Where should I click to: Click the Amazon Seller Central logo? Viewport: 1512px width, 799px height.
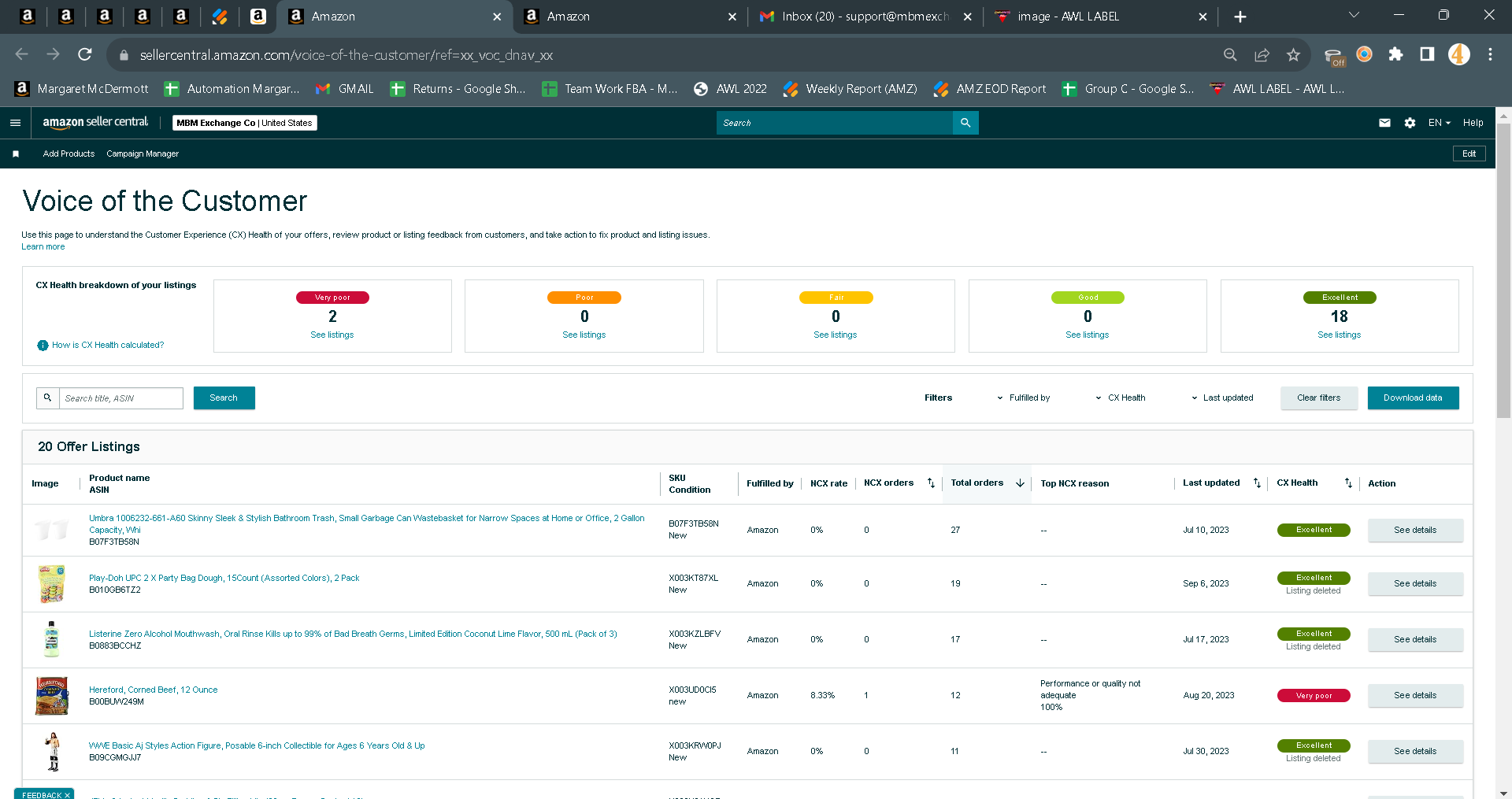pyautogui.click(x=95, y=122)
